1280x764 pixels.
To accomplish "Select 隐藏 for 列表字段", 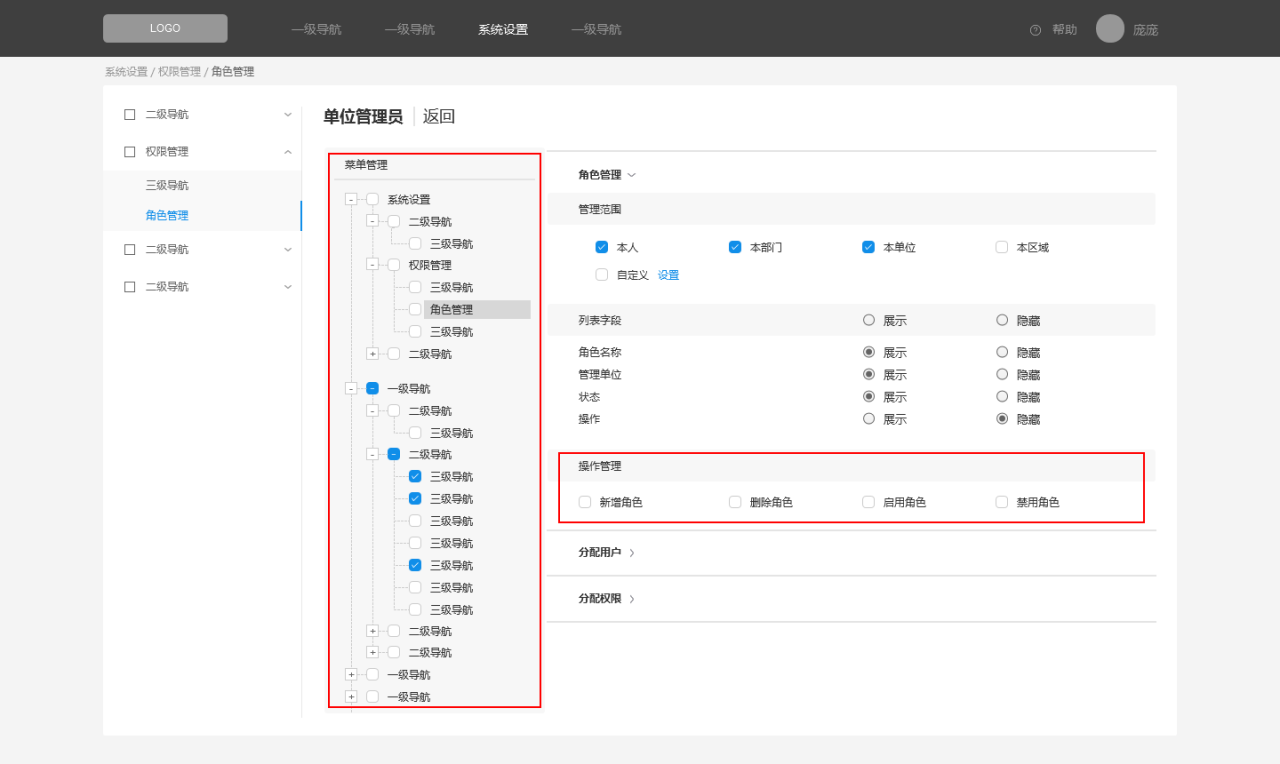I will pos(1001,320).
